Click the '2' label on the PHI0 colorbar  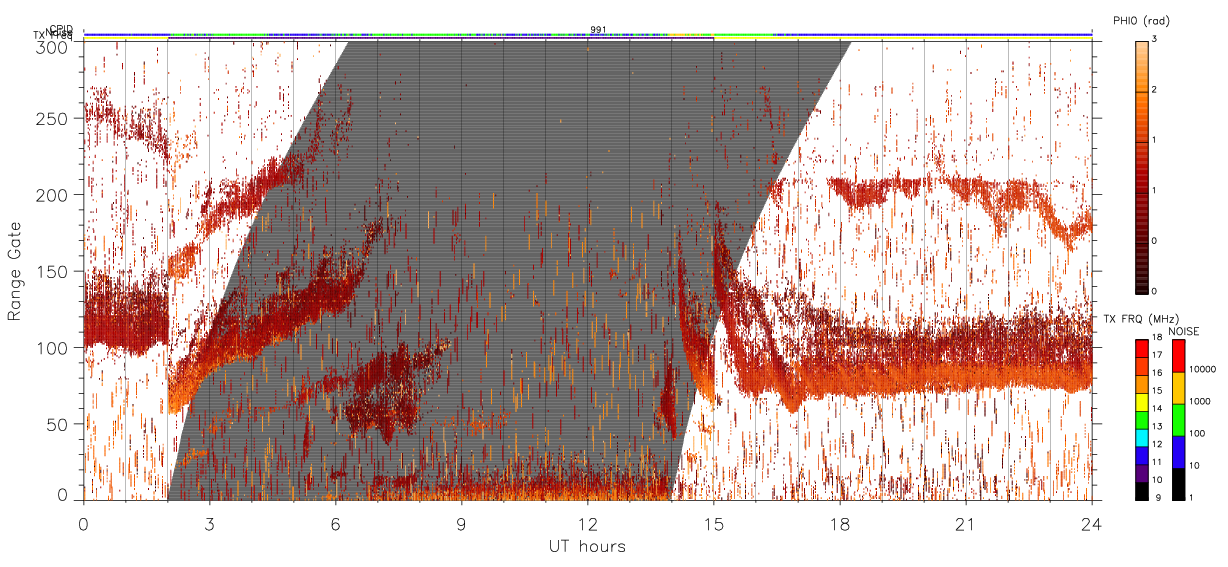(1155, 90)
